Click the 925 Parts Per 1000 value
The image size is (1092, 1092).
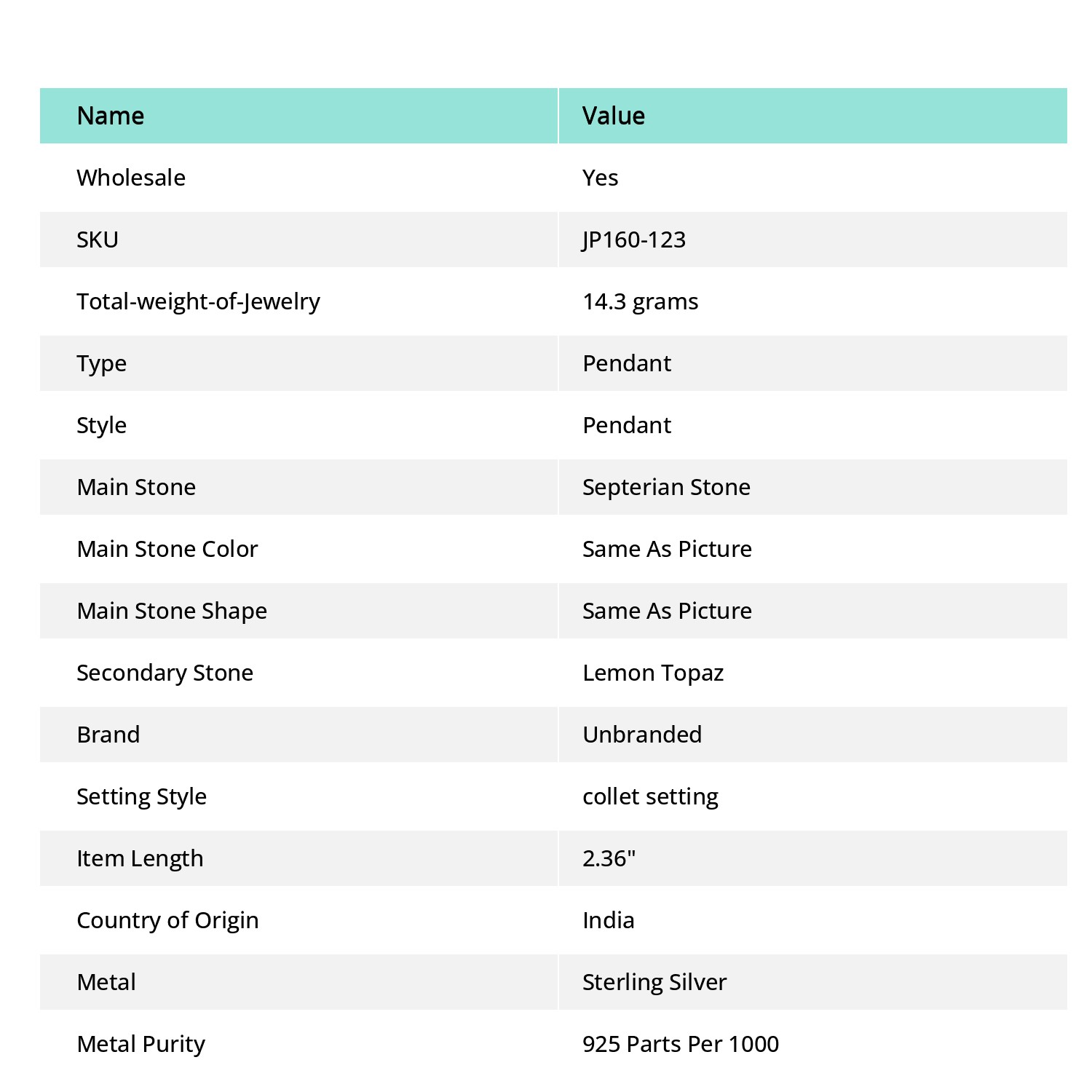[x=681, y=1044]
